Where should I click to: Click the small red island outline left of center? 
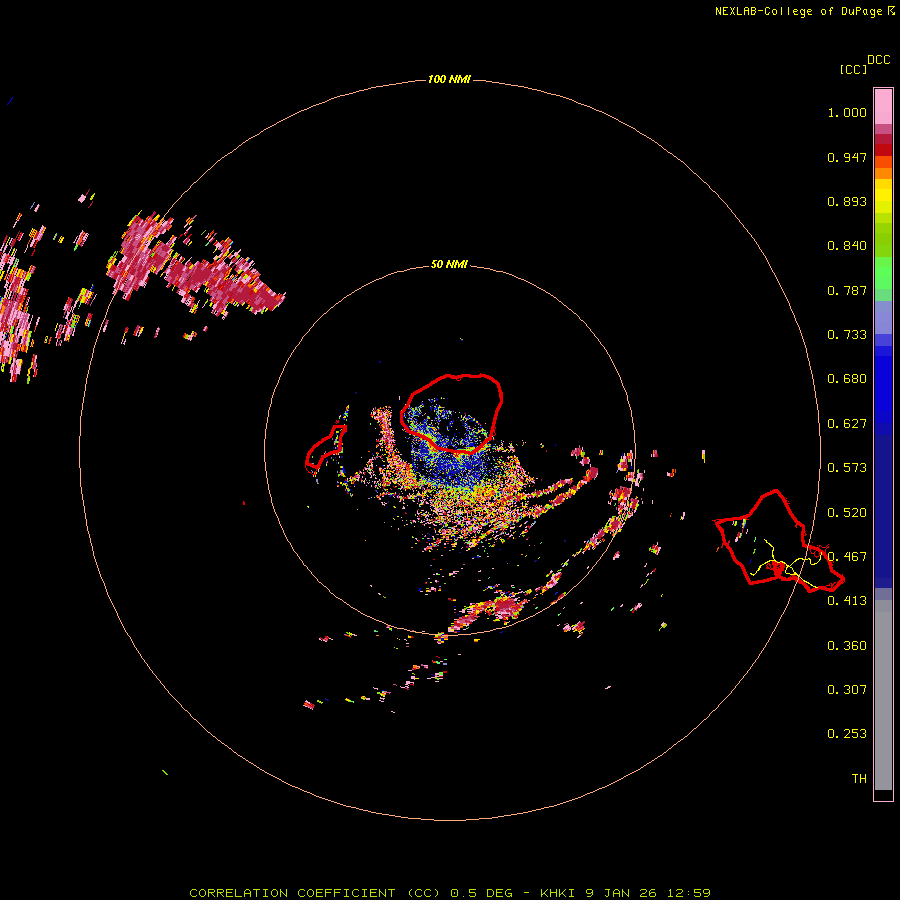coord(325,448)
